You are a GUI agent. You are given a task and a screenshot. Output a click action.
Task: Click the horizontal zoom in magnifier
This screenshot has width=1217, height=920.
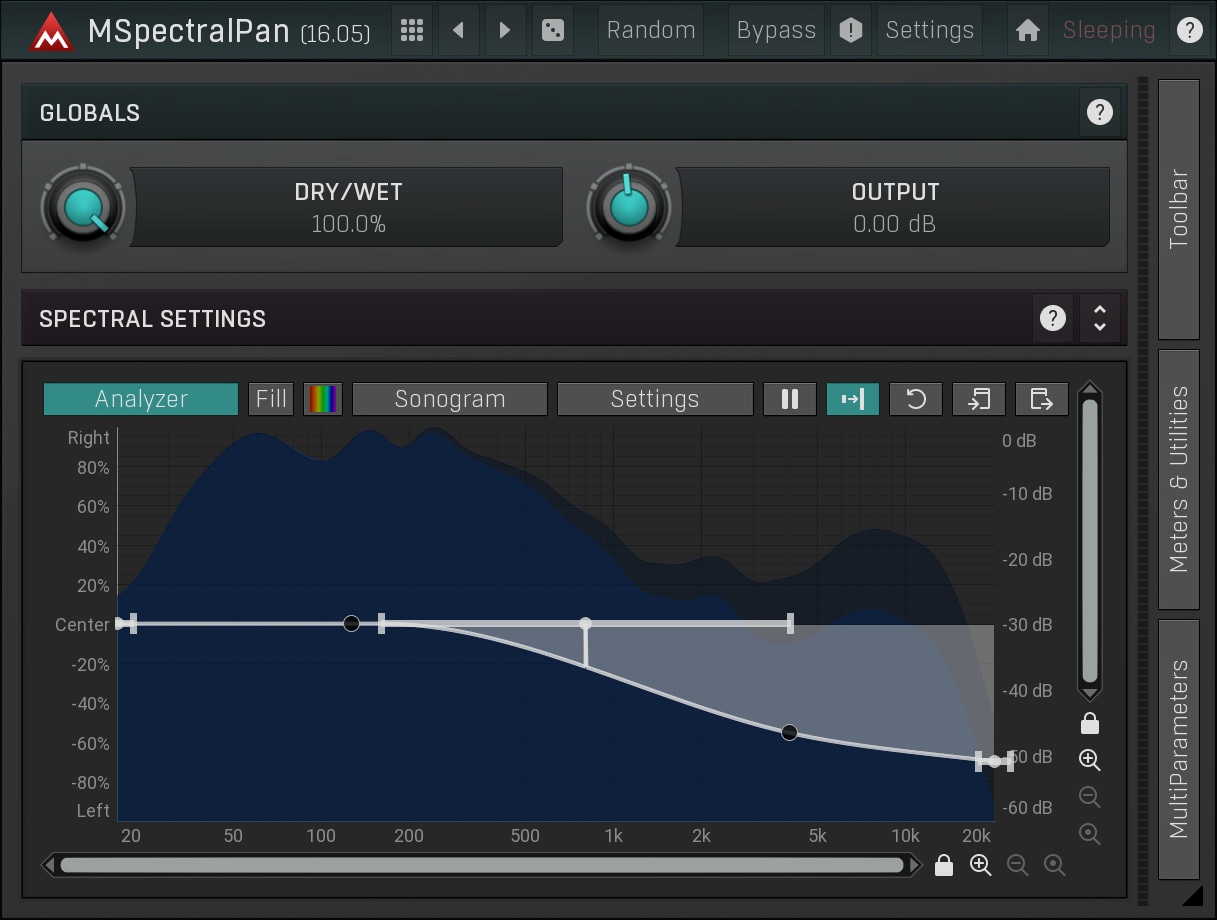pyautogui.click(x=981, y=866)
